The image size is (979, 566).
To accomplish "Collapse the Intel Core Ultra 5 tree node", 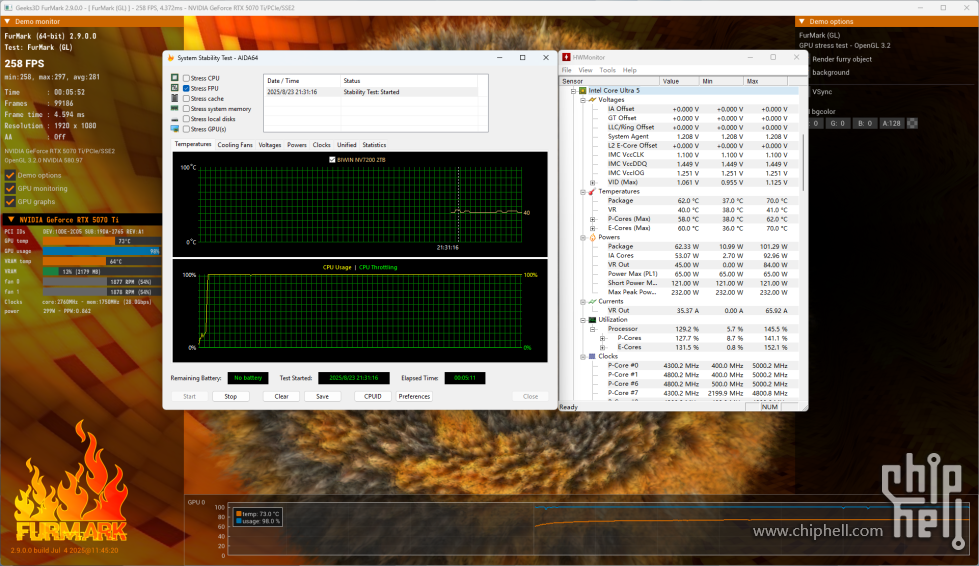I will [x=573, y=90].
